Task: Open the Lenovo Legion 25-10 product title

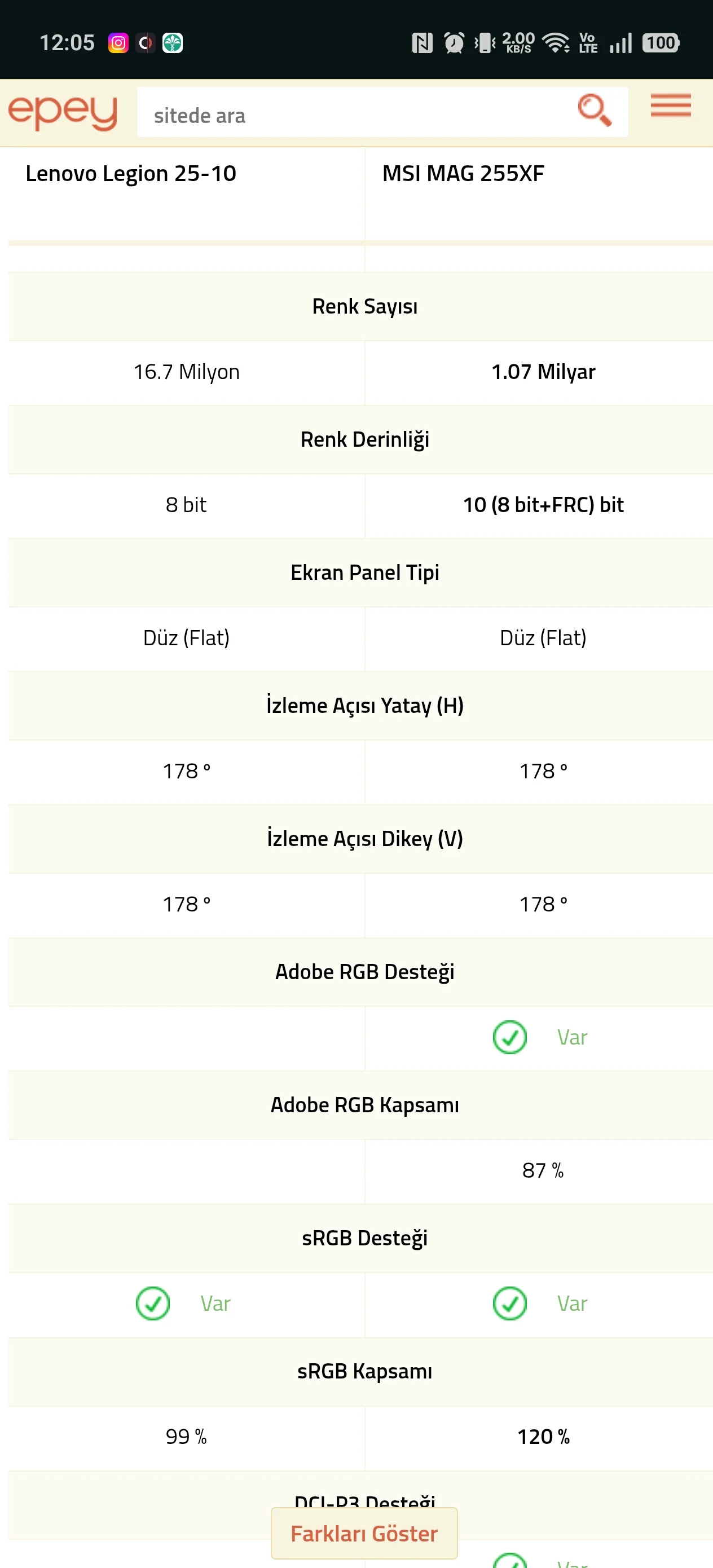Action: (x=131, y=174)
